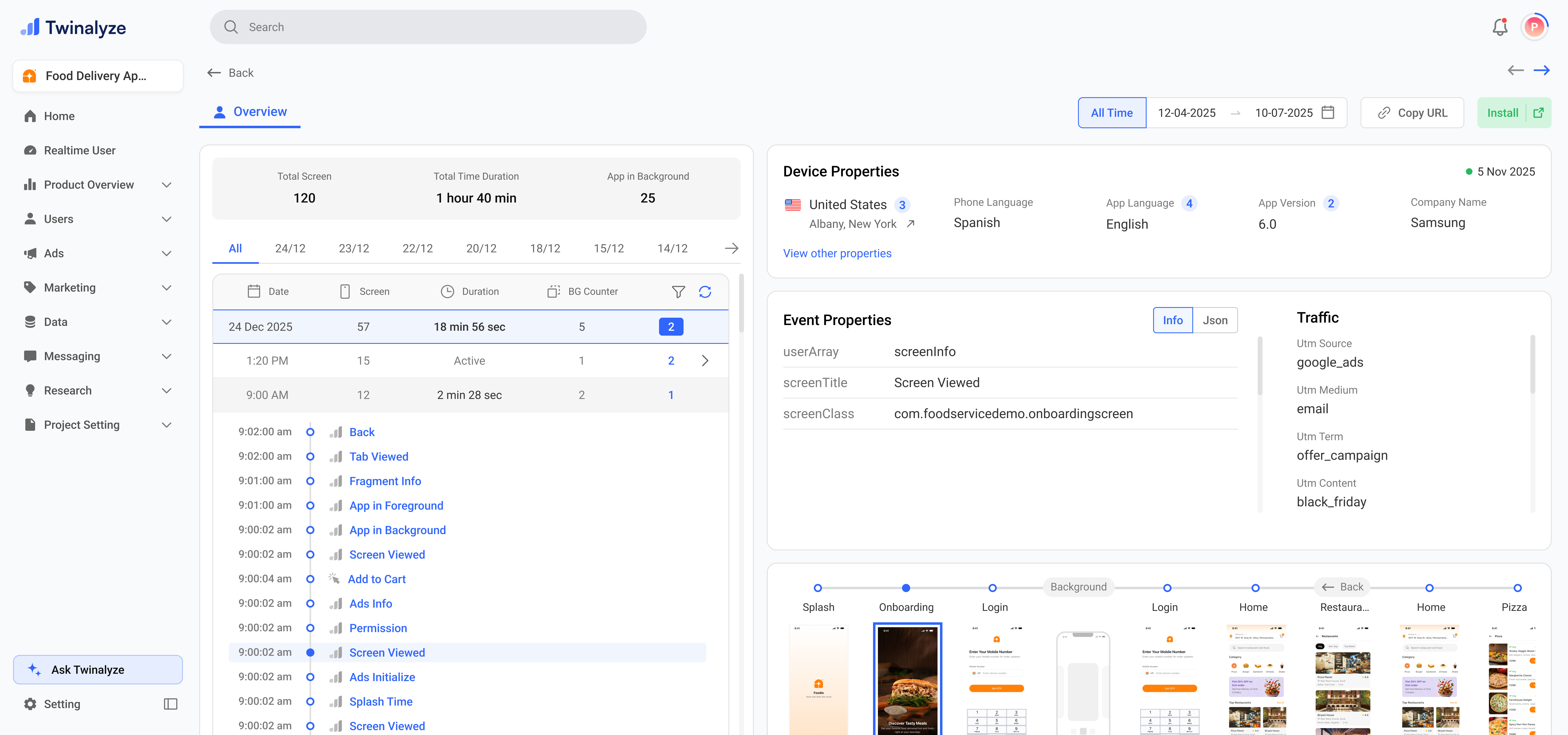Open the session filter funnel icon

point(678,292)
